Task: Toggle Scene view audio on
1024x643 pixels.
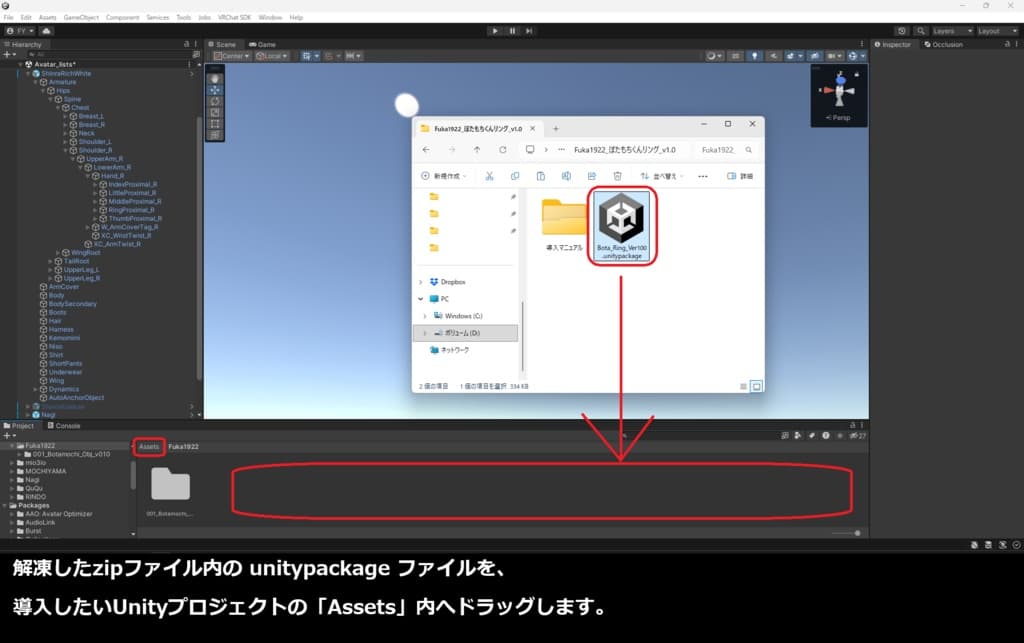Action: pos(774,55)
